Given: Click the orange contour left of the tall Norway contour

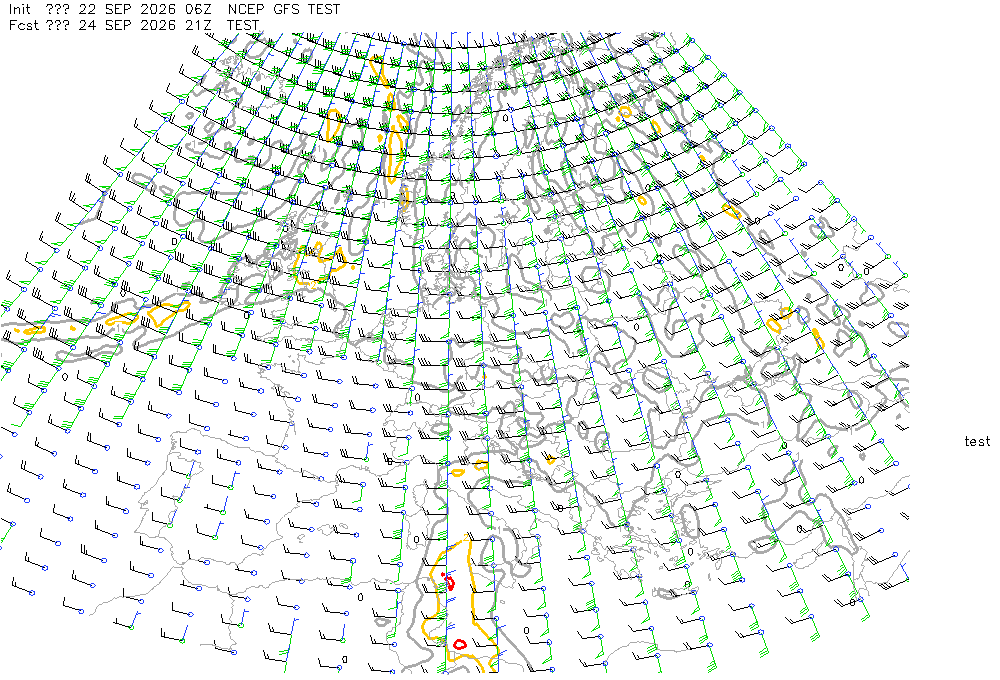Looking at the screenshot, I should click(333, 124).
